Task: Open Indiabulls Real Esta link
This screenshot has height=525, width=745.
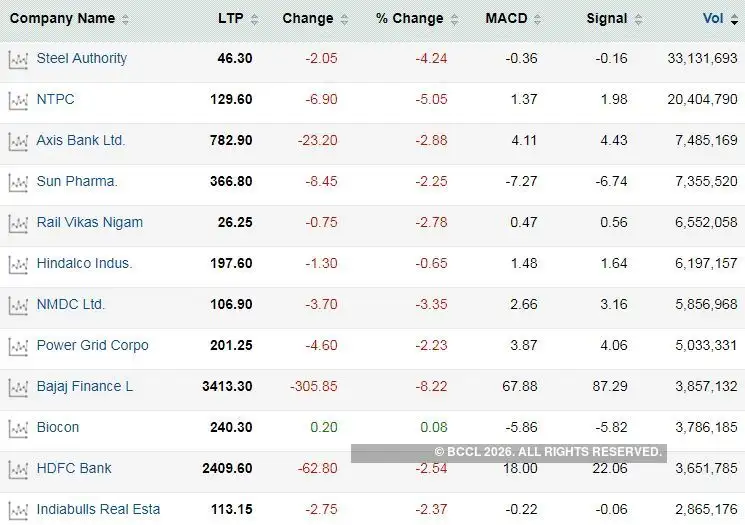Action: click(x=98, y=509)
